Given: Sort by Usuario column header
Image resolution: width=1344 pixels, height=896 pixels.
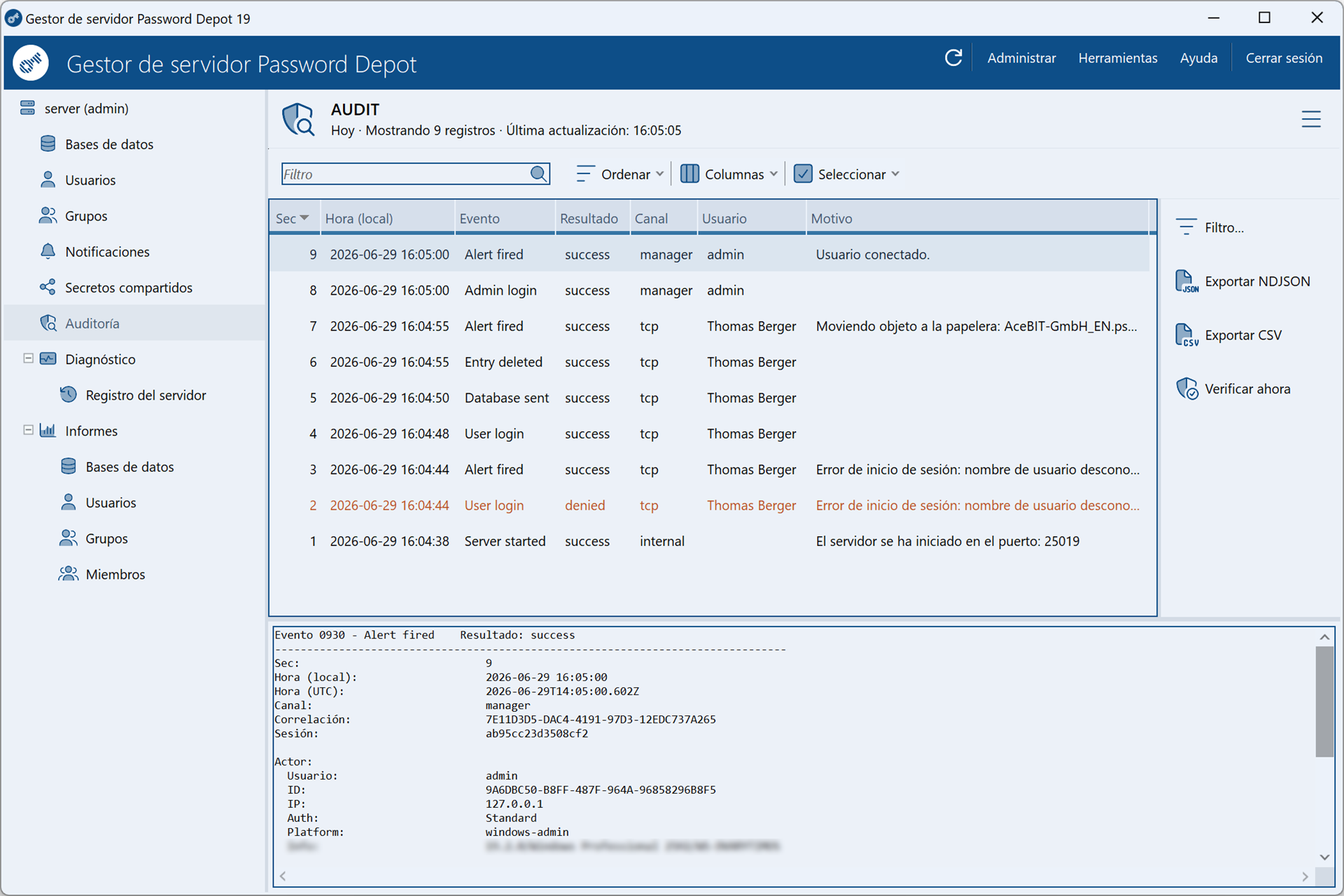Looking at the screenshot, I should pos(751,218).
